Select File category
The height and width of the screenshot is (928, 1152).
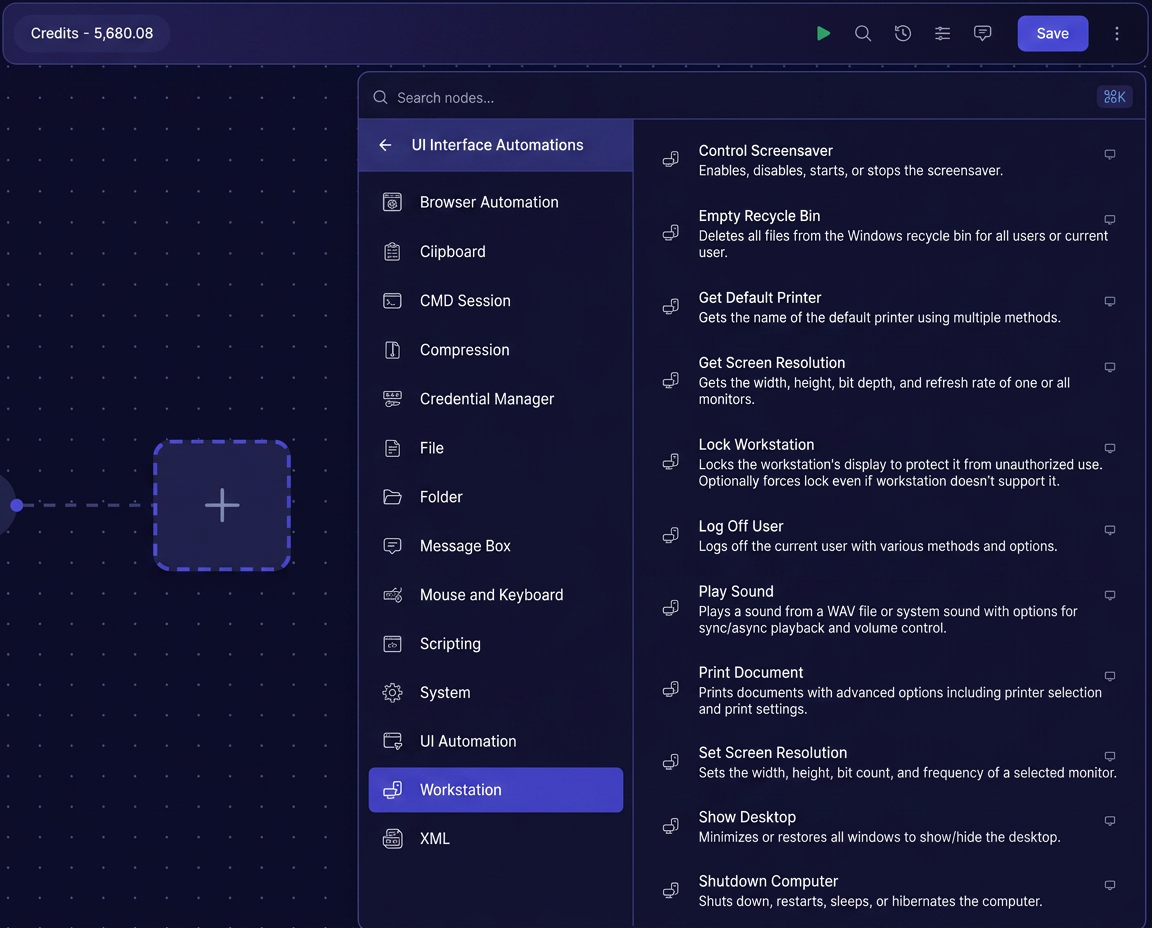point(496,448)
